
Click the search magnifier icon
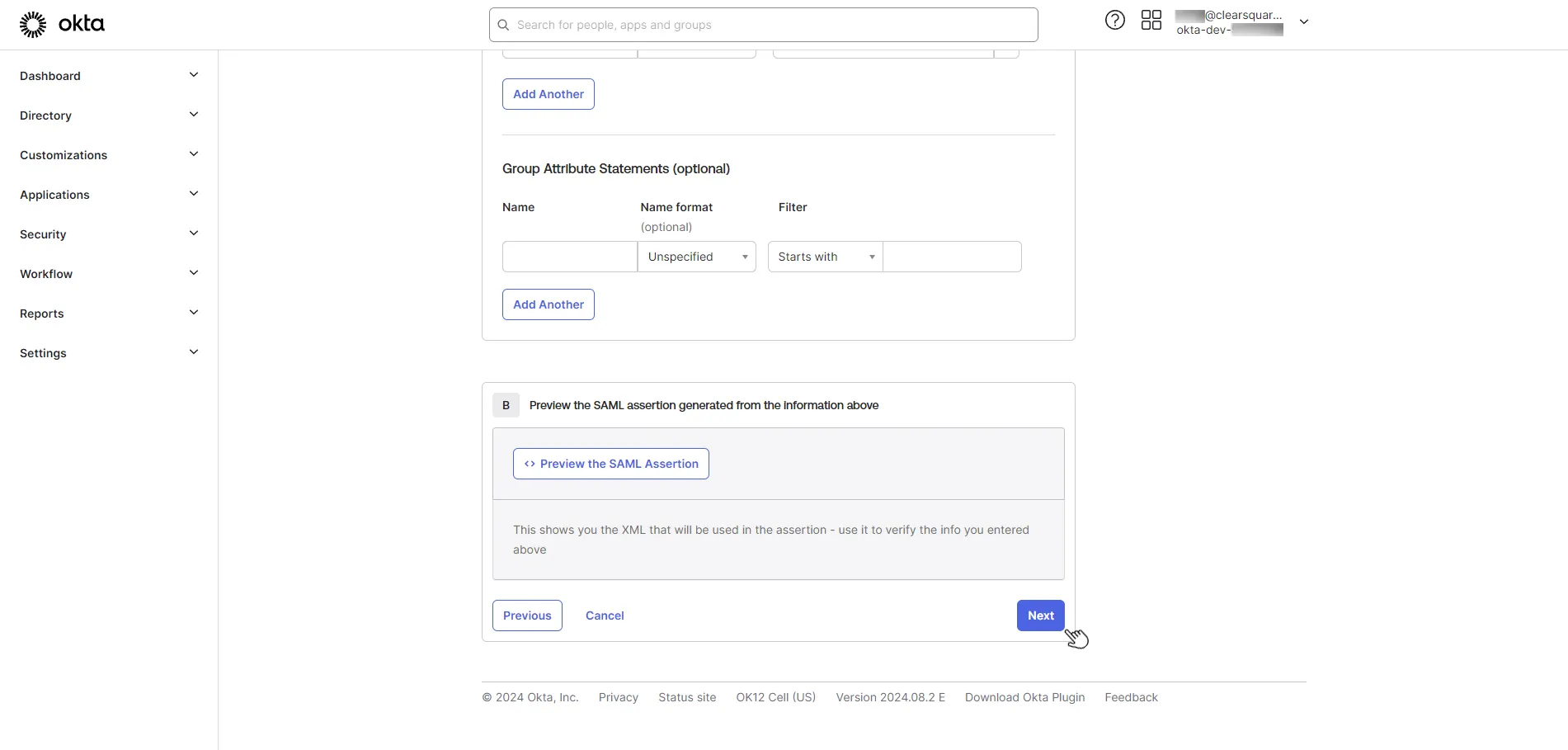tap(503, 25)
